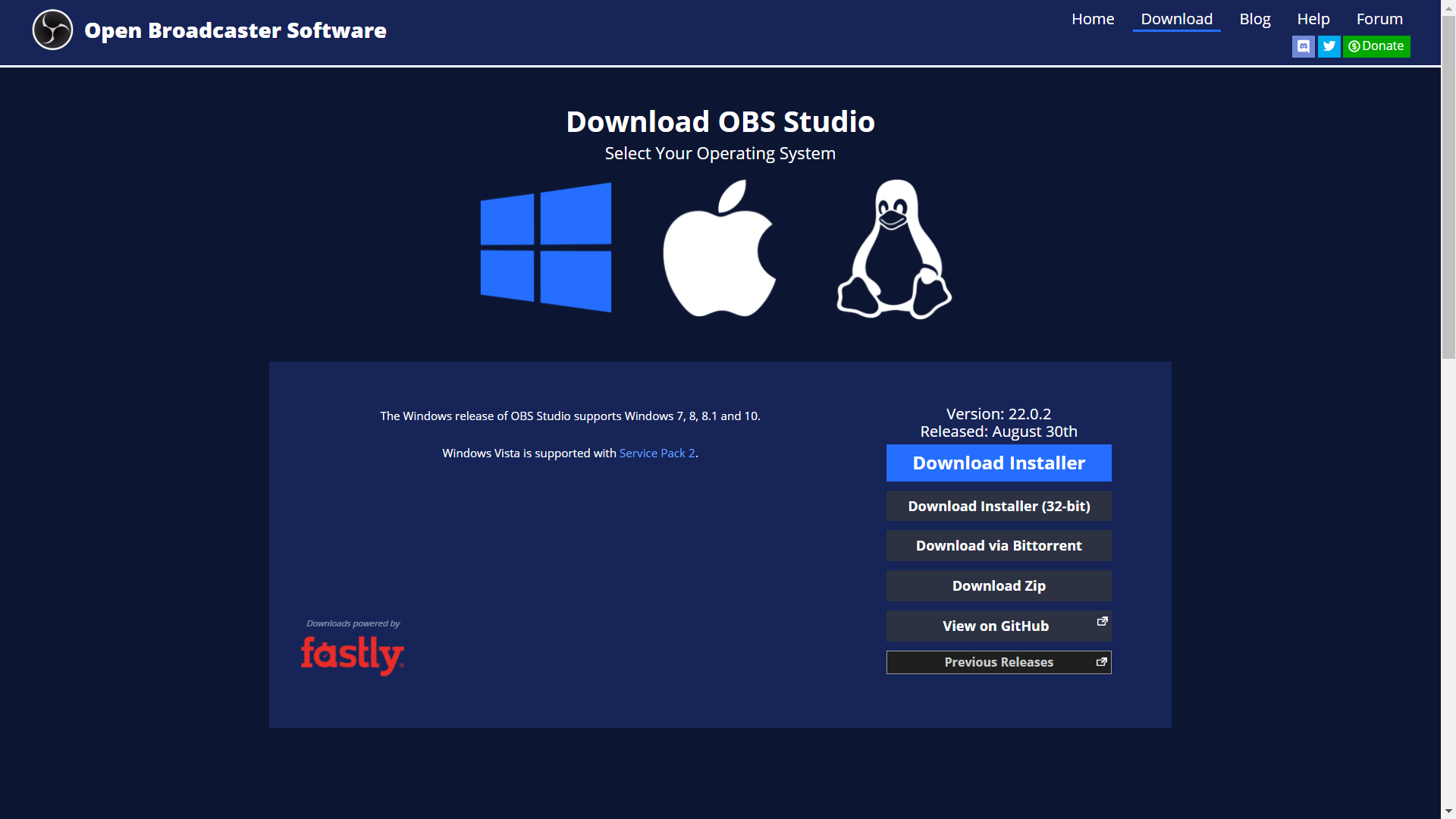This screenshot has height=819, width=1456.
Task: Click the scrollbar up arrow
Action: [x=1448, y=7]
